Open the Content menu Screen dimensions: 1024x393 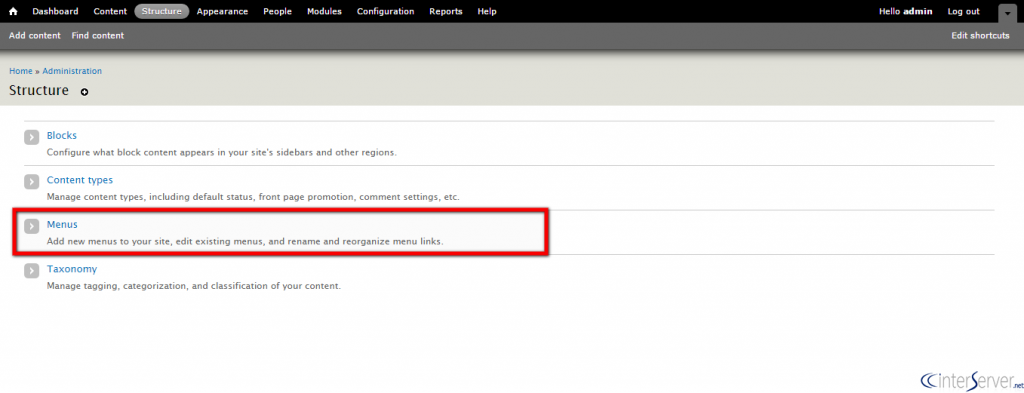point(110,11)
